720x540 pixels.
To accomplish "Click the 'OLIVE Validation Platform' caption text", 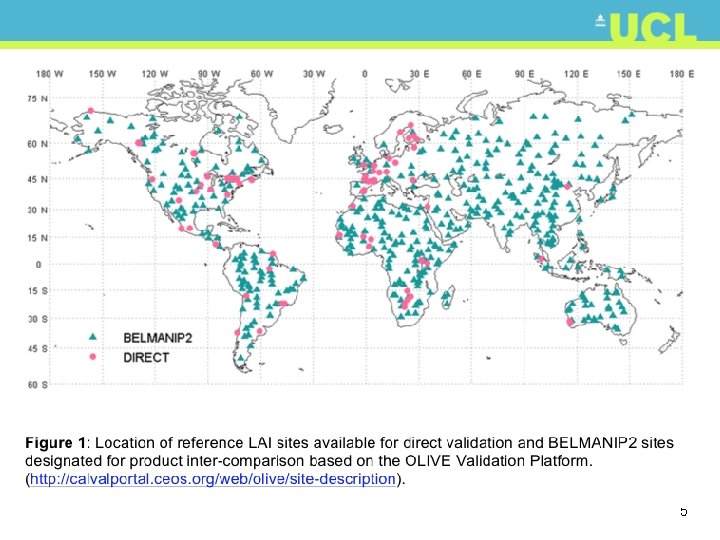I will (498, 461).
